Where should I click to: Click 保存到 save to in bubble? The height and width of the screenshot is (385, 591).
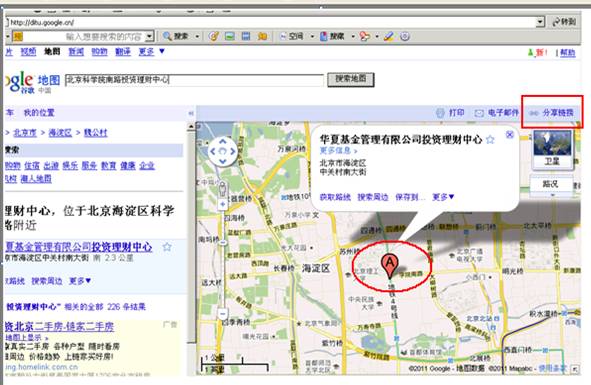410,197
